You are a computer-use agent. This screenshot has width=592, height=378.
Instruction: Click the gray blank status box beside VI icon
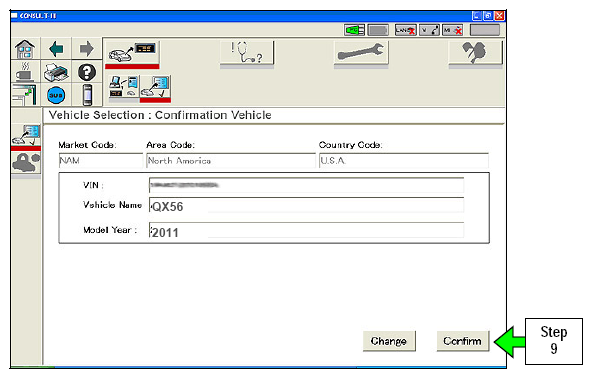[x=378, y=30]
